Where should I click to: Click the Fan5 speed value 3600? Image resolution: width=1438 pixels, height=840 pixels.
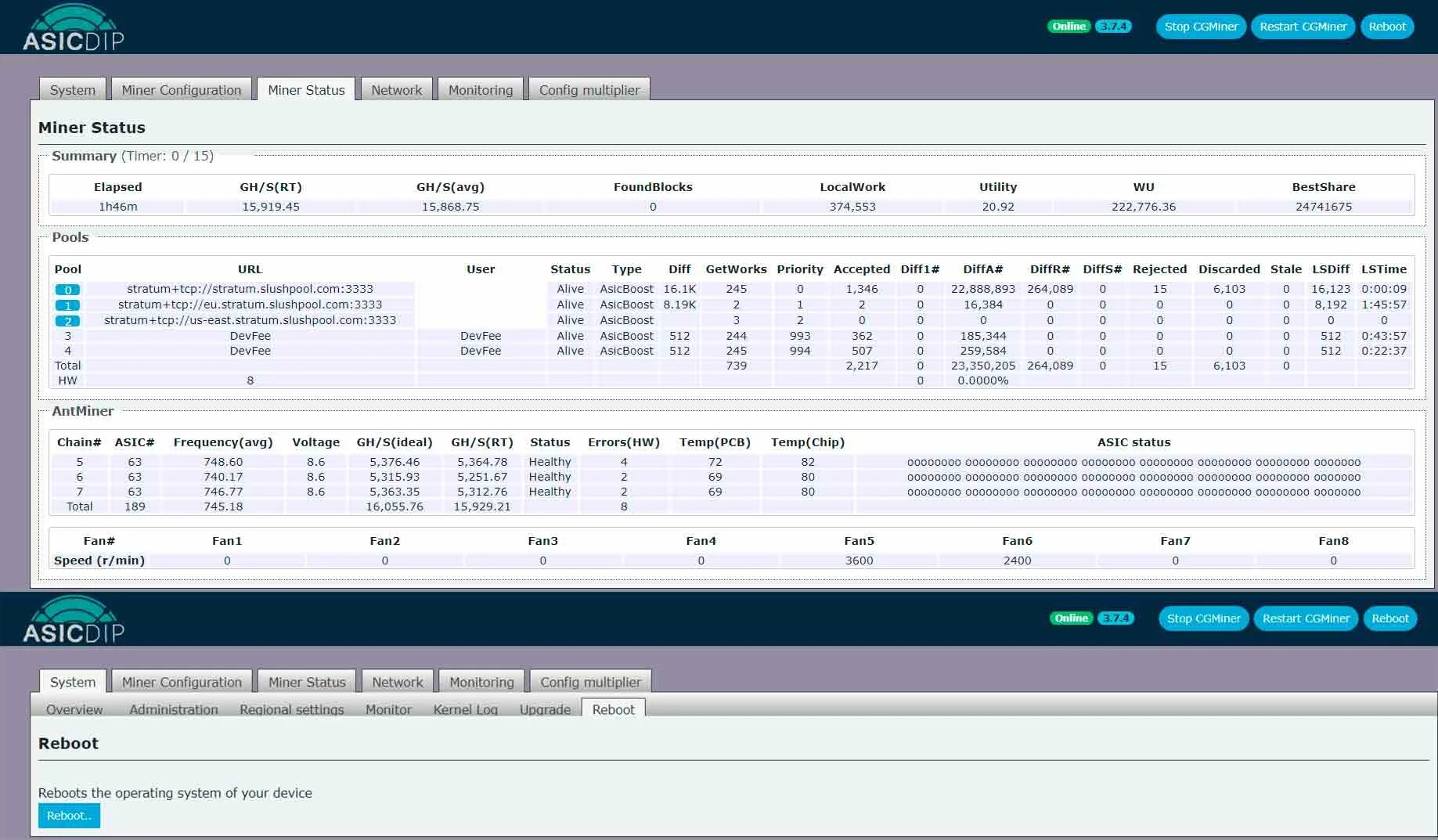tap(859, 561)
